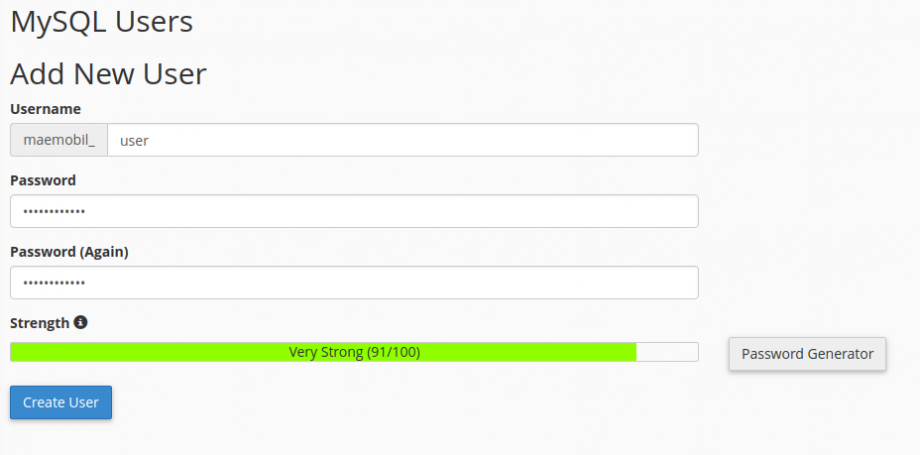This screenshot has width=920, height=455.
Task: Click the "Username" field label
Action: coord(46,109)
